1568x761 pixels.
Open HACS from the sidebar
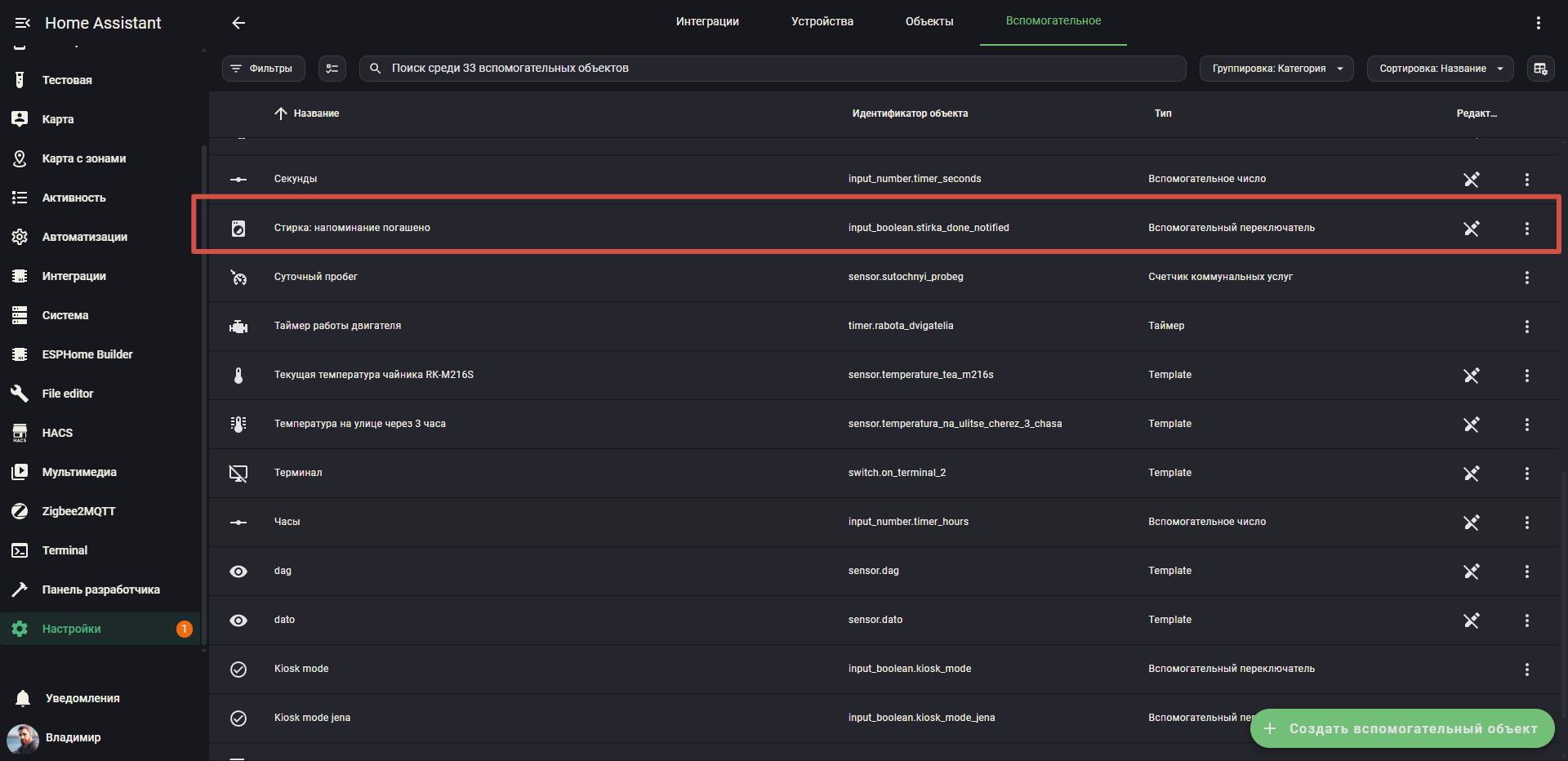point(57,433)
